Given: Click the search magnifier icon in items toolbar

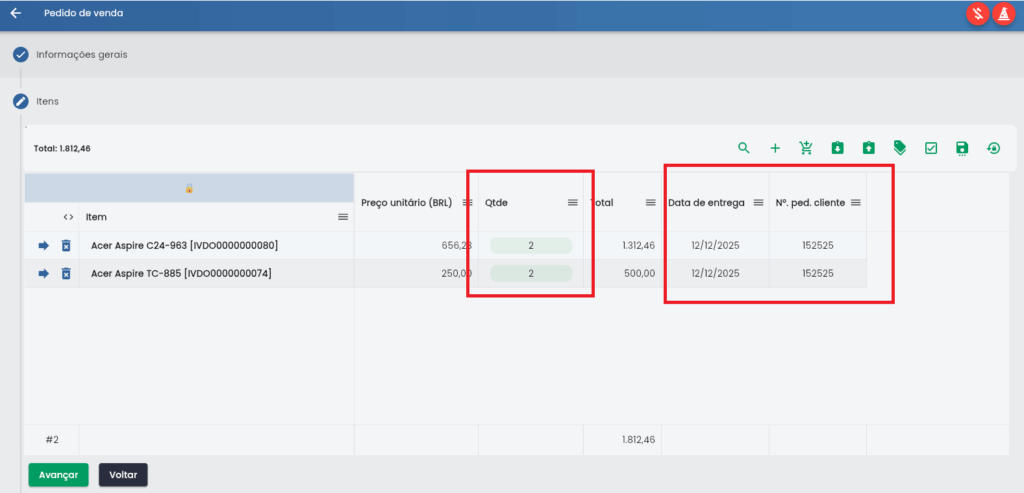Looking at the screenshot, I should click(743, 148).
